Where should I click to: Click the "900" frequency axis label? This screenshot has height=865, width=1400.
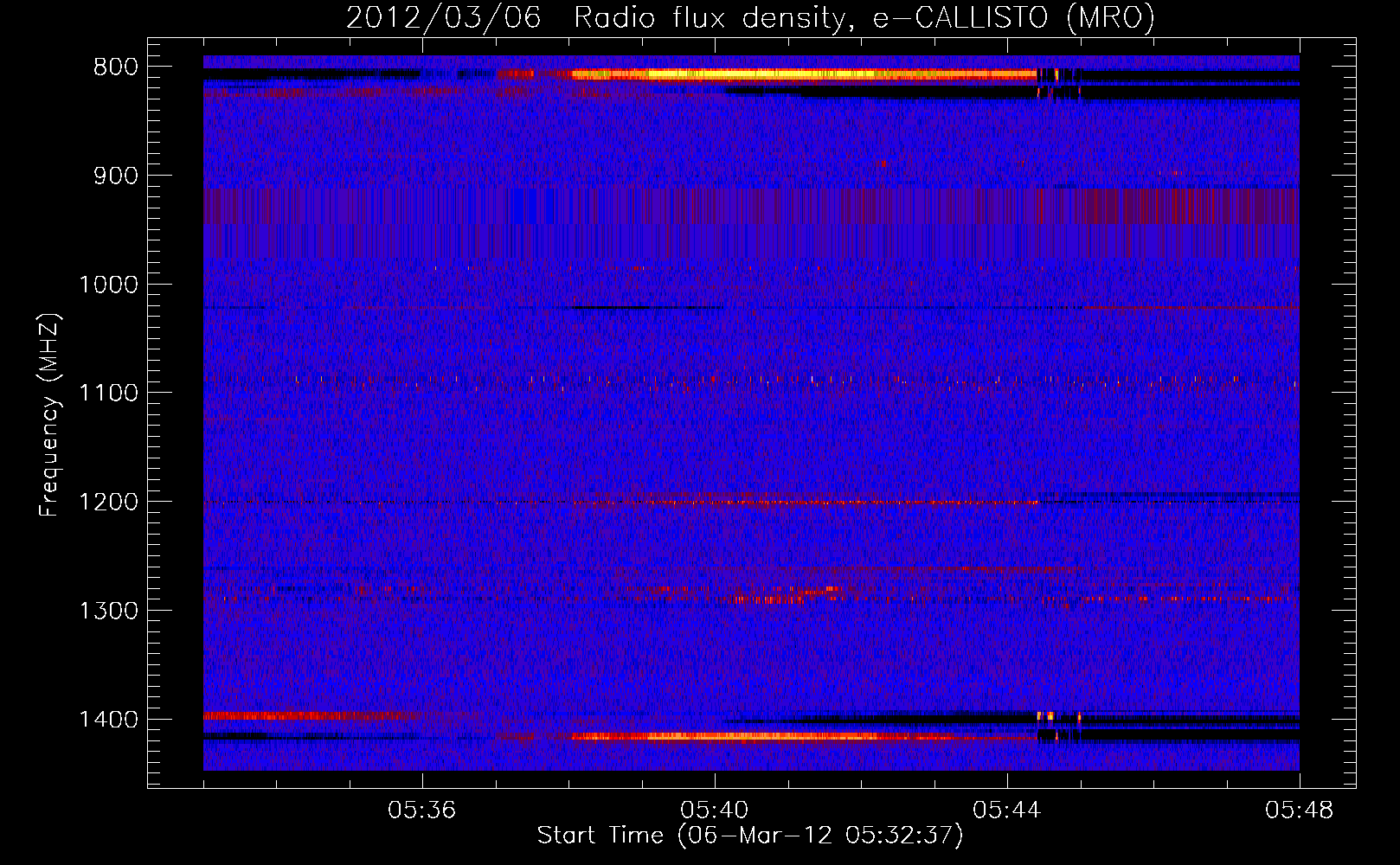tap(116, 176)
